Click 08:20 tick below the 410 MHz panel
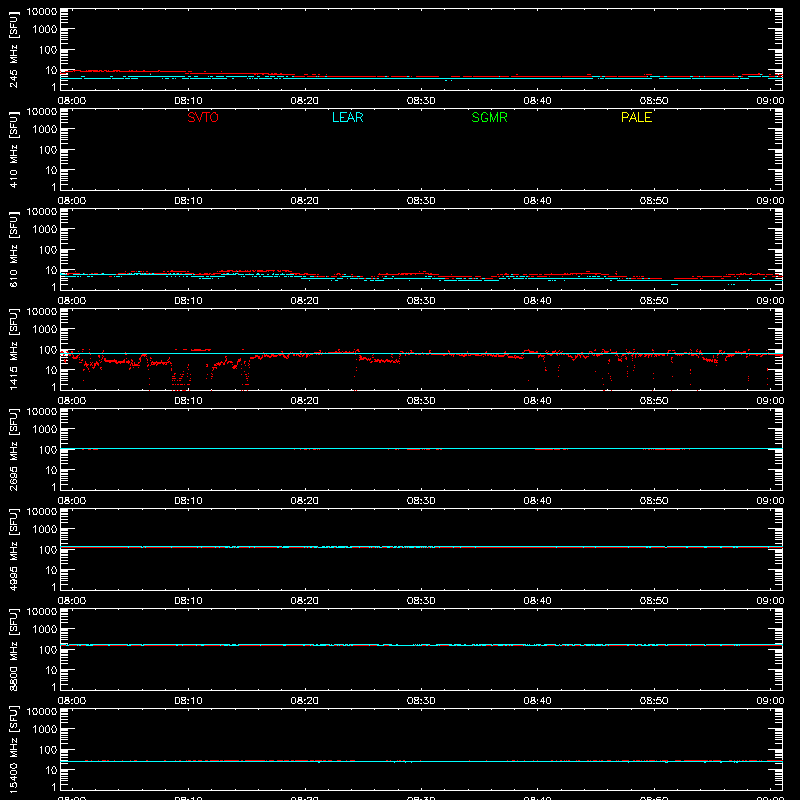Image resolution: width=800 pixels, height=800 pixels. (x=305, y=201)
